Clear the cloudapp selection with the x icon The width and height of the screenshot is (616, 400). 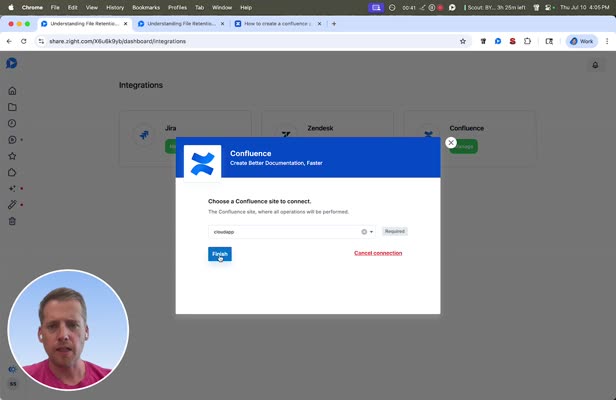(364, 232)
